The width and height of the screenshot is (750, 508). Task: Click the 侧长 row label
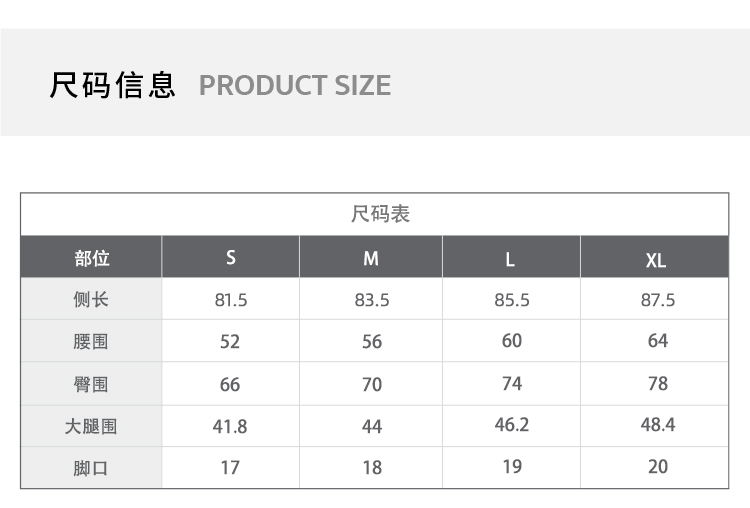91,300
